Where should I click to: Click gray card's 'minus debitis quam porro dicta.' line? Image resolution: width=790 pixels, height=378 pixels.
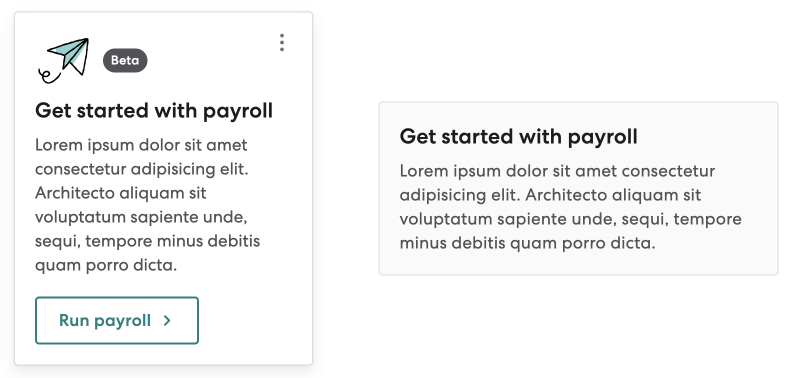pos(528,243)
